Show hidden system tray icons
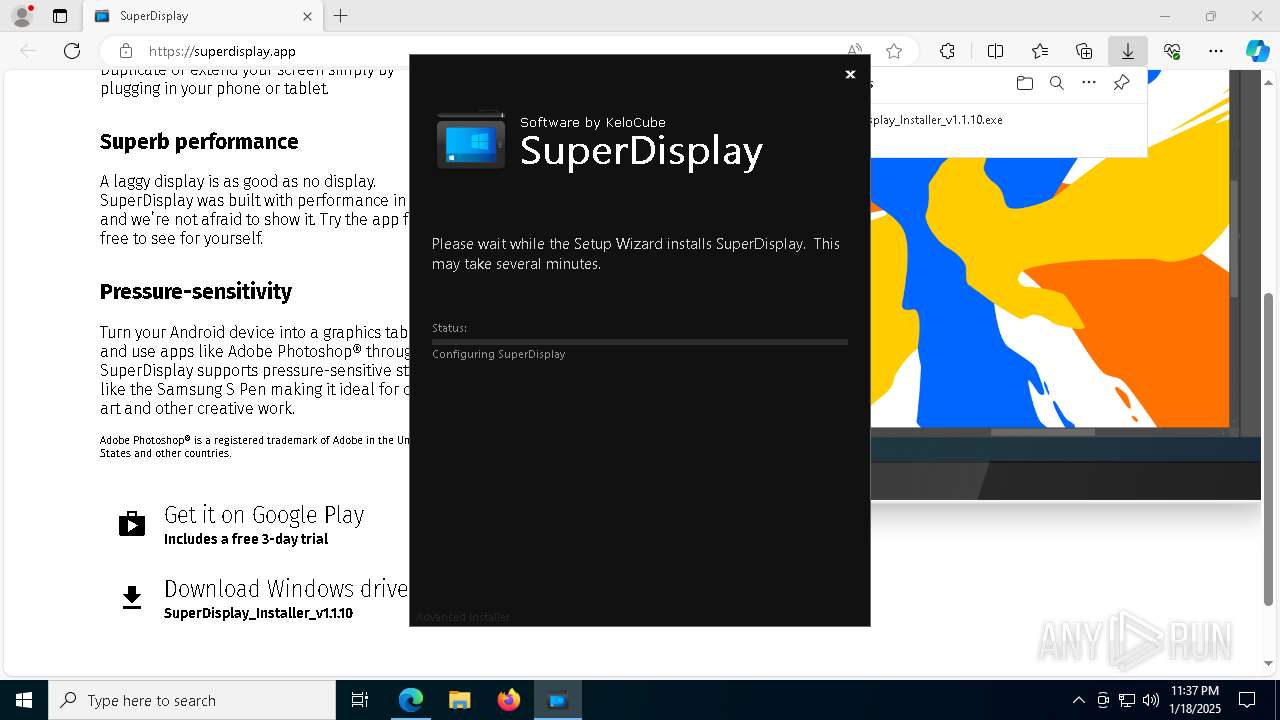The image size is (1280, 720). coord(1078,700)
